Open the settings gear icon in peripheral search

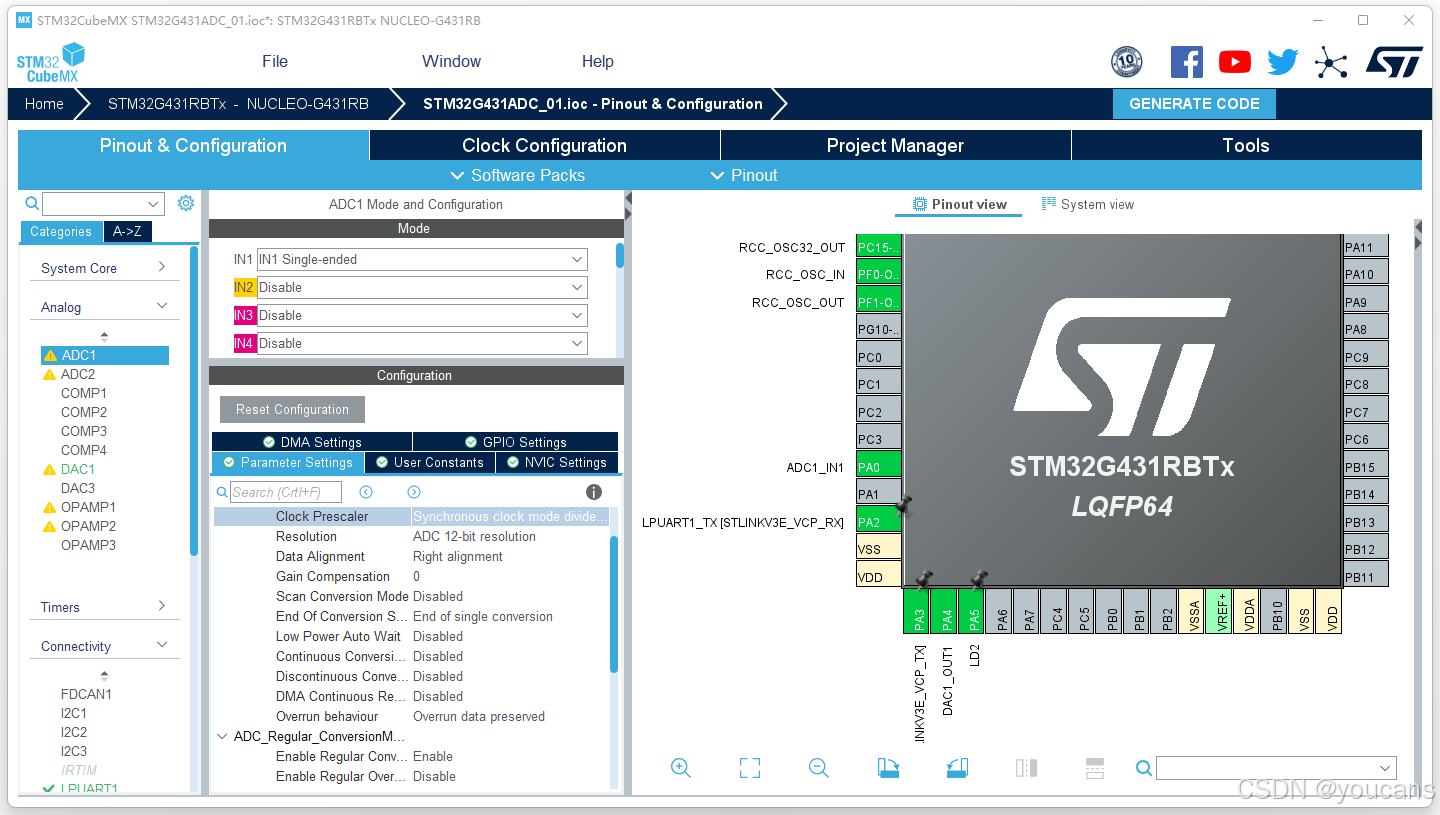click(x=186, y=203)
